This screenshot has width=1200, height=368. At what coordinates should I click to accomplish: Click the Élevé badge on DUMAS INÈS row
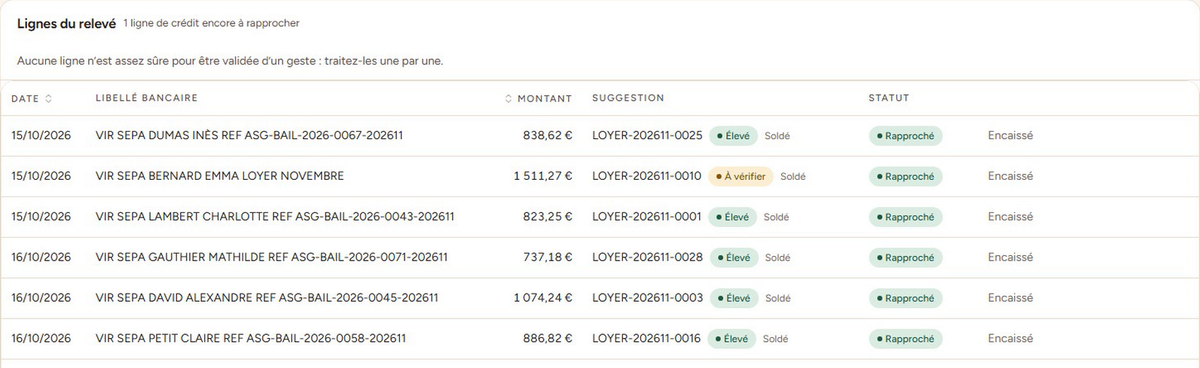733,135
